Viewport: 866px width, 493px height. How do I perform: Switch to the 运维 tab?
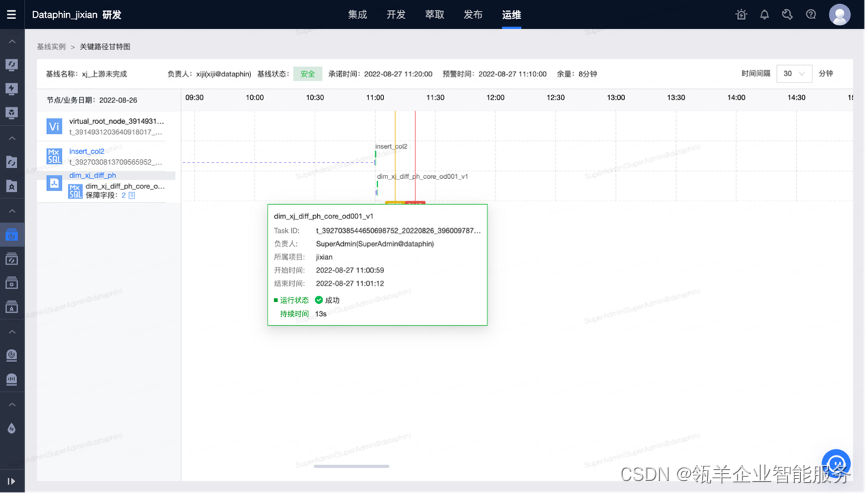pyautogui.click(x=511, y=15)
